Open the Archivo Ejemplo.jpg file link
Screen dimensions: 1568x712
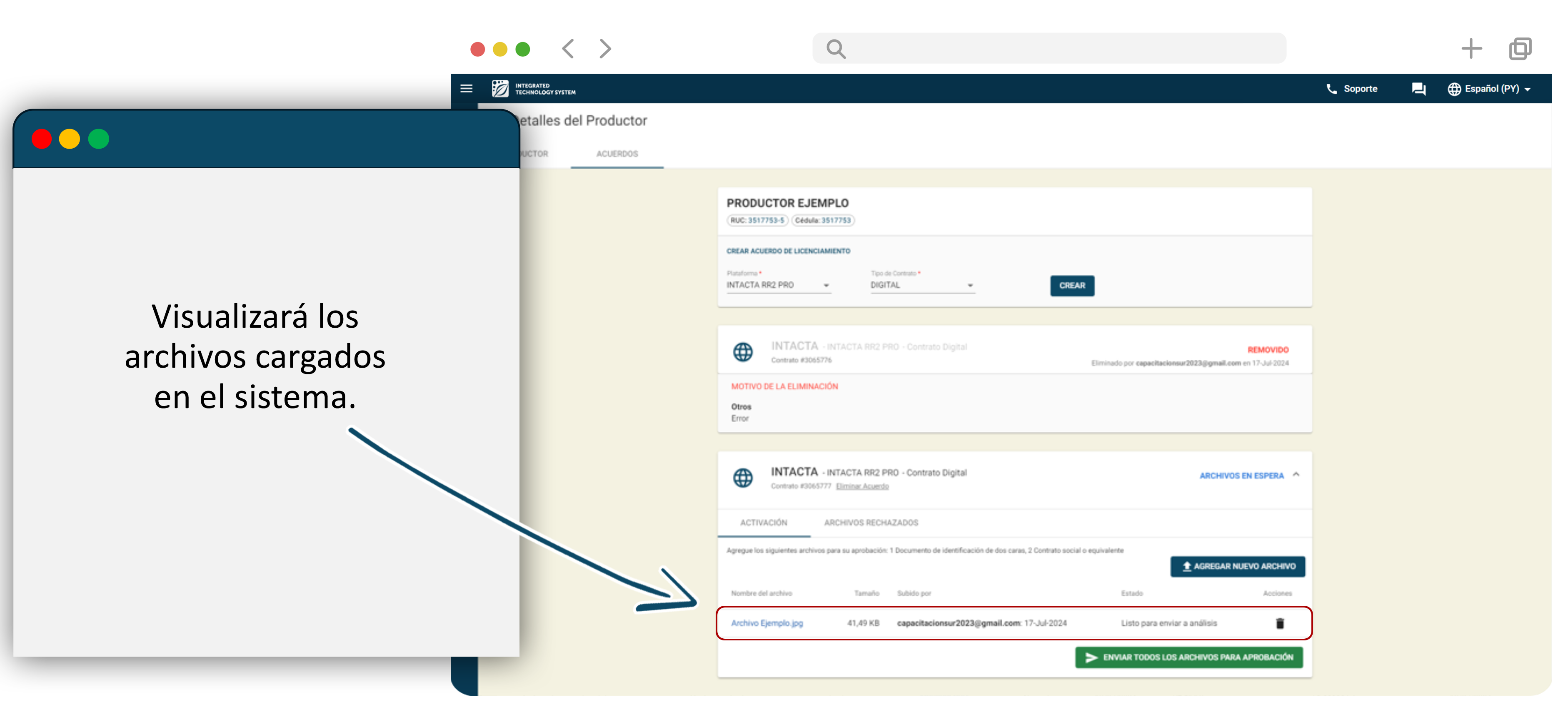[x=767, y=623]
